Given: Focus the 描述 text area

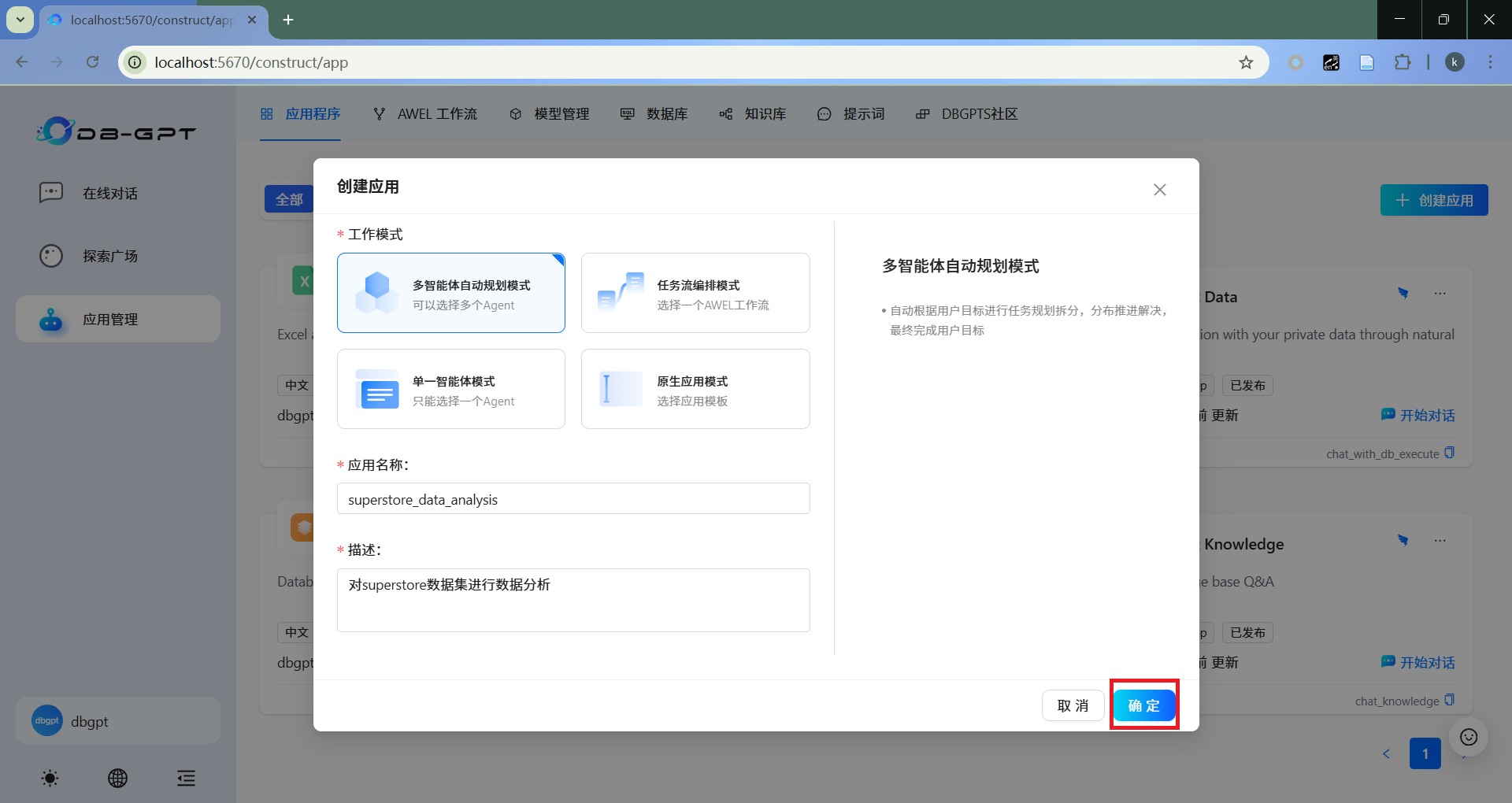Looking at the screenshot, I should [573, 600].
